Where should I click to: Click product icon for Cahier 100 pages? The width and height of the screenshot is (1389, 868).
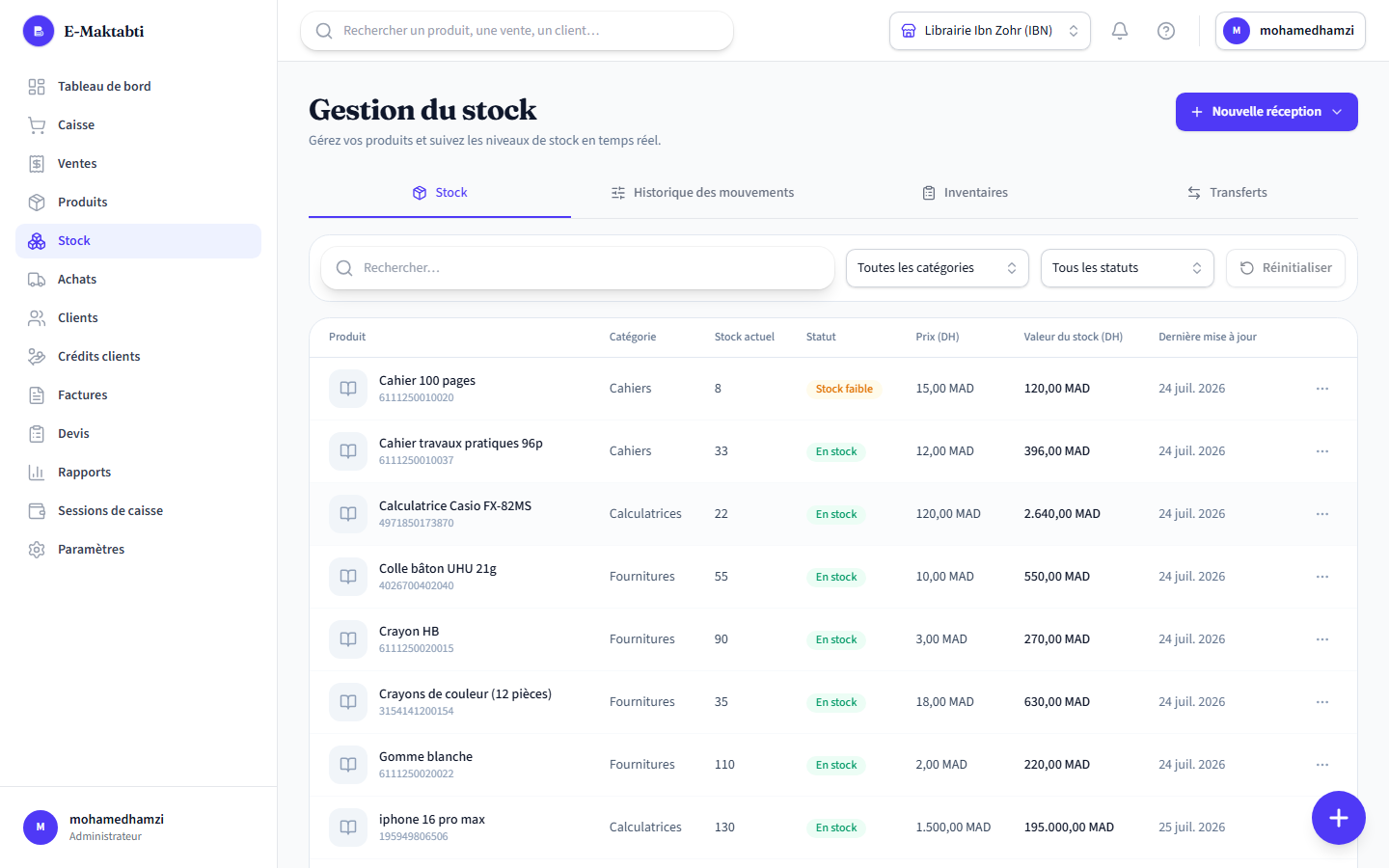(x=348, y=389)
